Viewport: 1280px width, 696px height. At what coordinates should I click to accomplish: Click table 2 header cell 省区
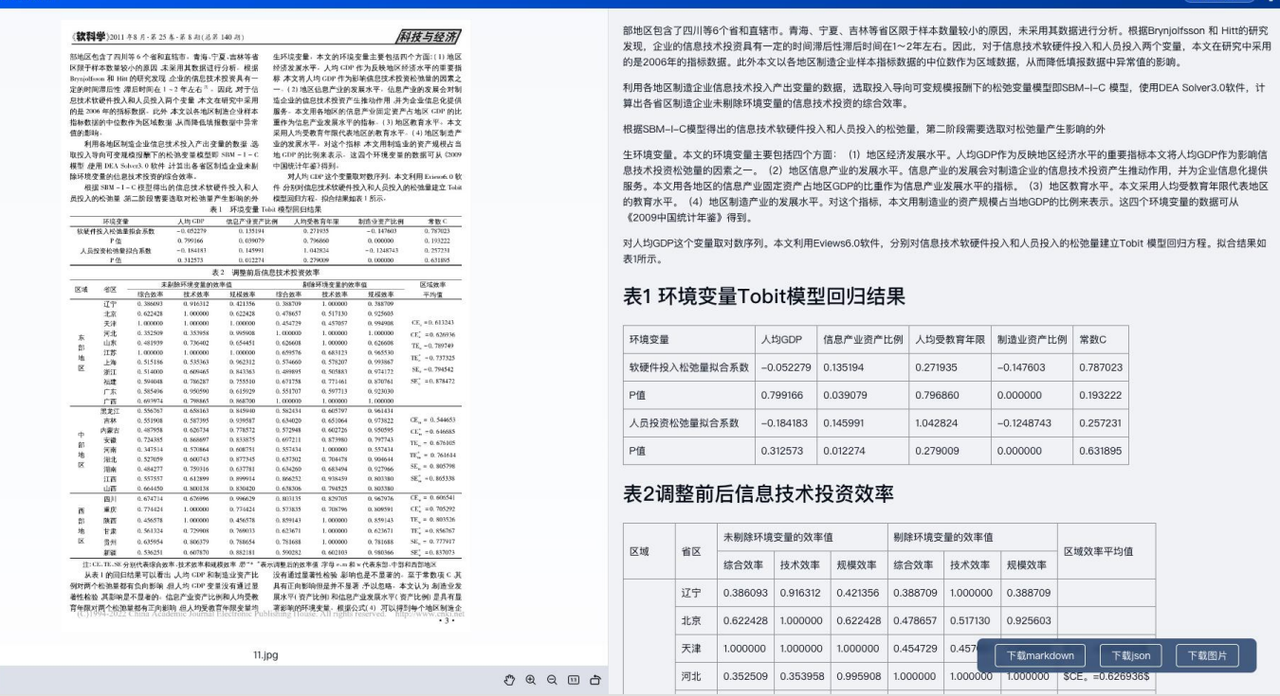click(x=696, y=551)
